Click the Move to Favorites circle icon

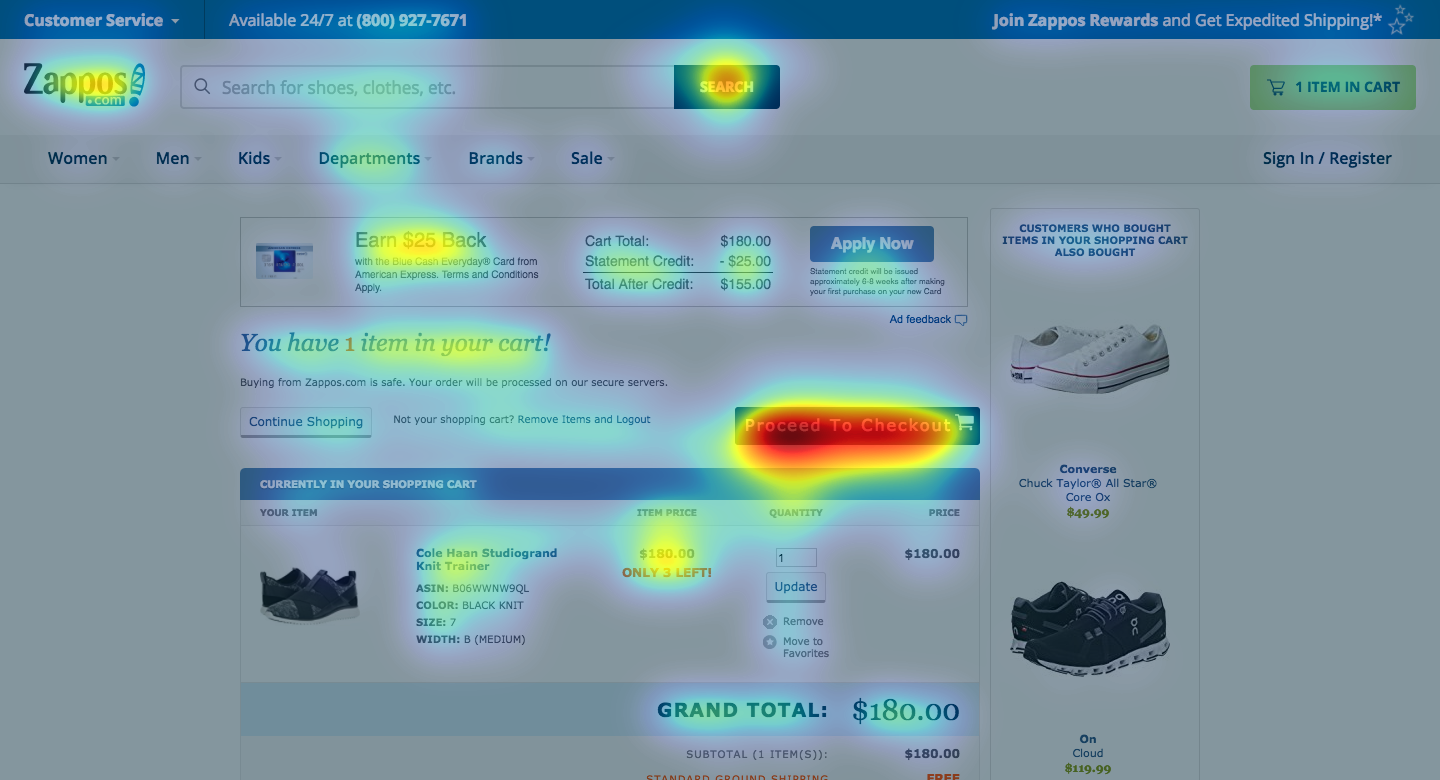tap(770, 642)
